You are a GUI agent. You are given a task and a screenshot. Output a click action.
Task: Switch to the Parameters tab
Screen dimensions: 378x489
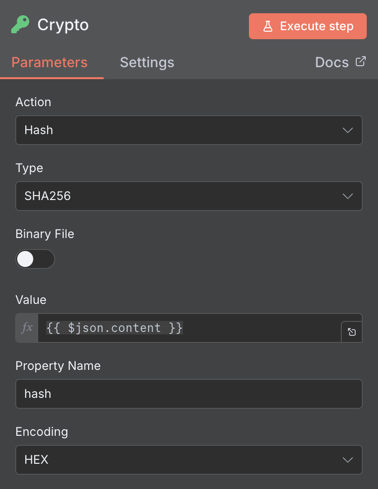(x=49, y=62)
